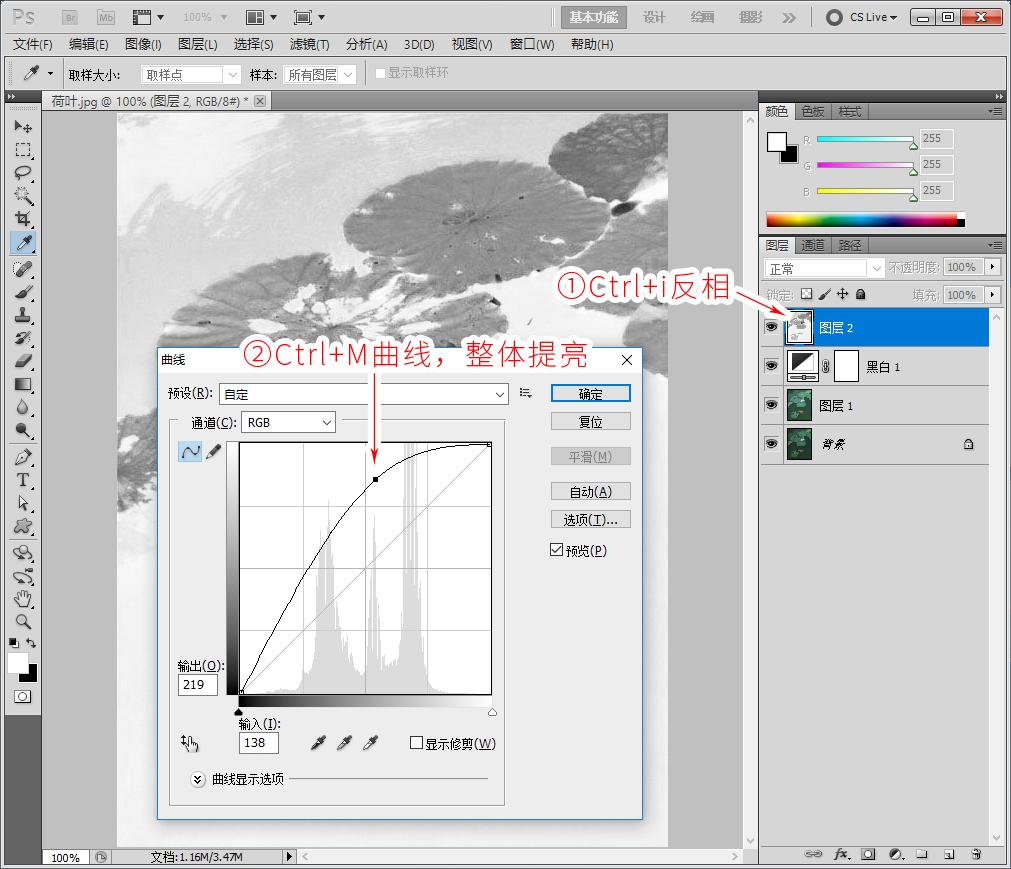Viewport: 1011px width, 869px height.
Task: Toggle the lock all padlock icon
Action: click(x=860, y=294)
